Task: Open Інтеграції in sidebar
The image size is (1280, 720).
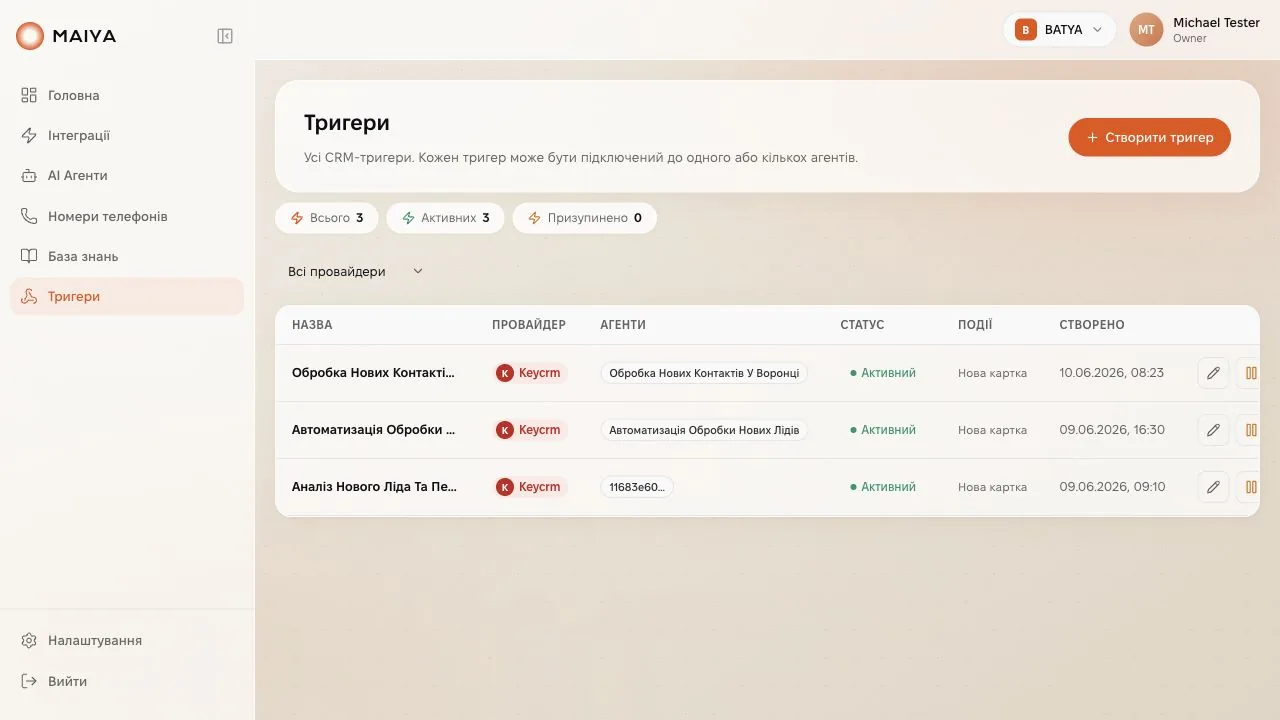Action: pyautogui.click(x=127, y=135)
